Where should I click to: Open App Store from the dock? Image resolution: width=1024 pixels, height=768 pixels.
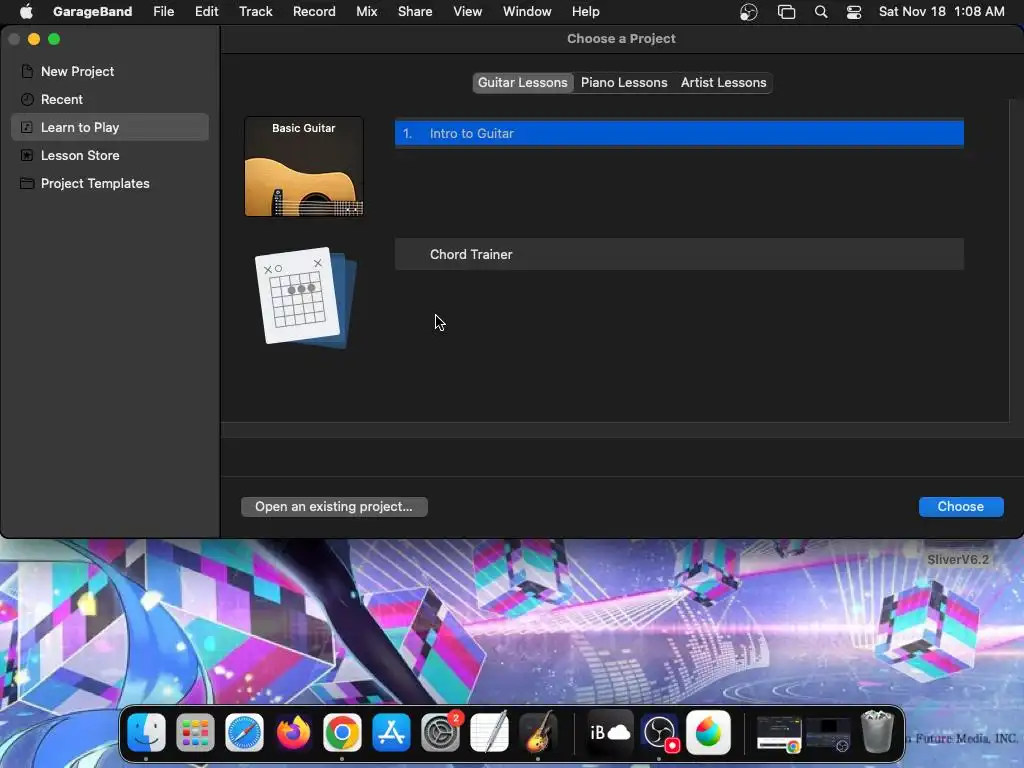pyautogui.click(x=391, y=732)
